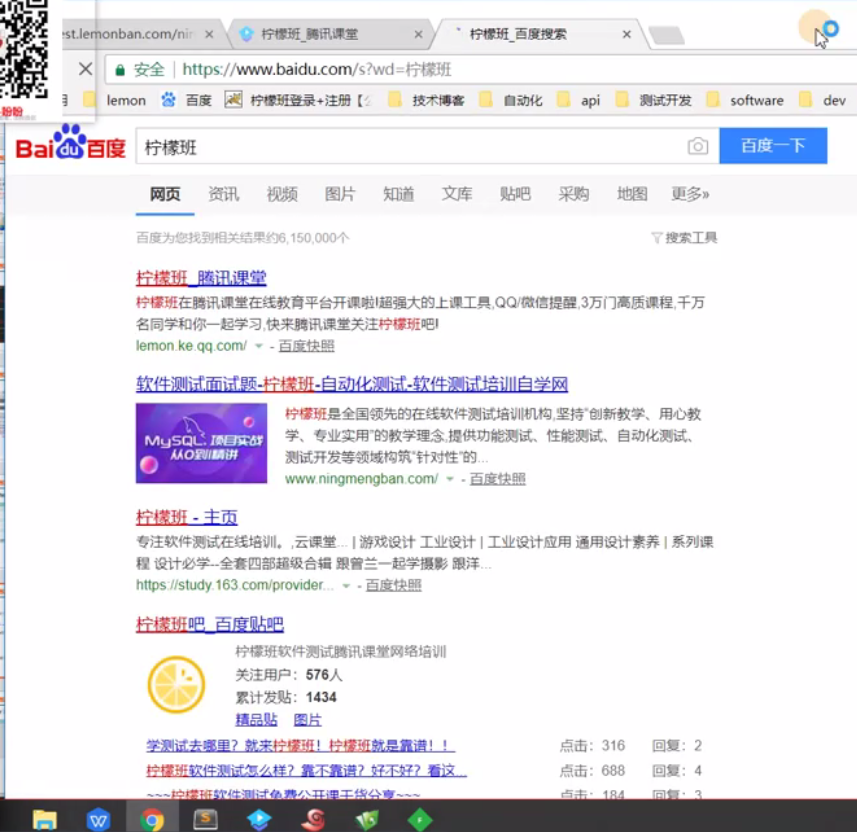Open 百度快照 for study.163.com result
The height and width of the screenshot is (832, 857).
[x=393, y=585]
